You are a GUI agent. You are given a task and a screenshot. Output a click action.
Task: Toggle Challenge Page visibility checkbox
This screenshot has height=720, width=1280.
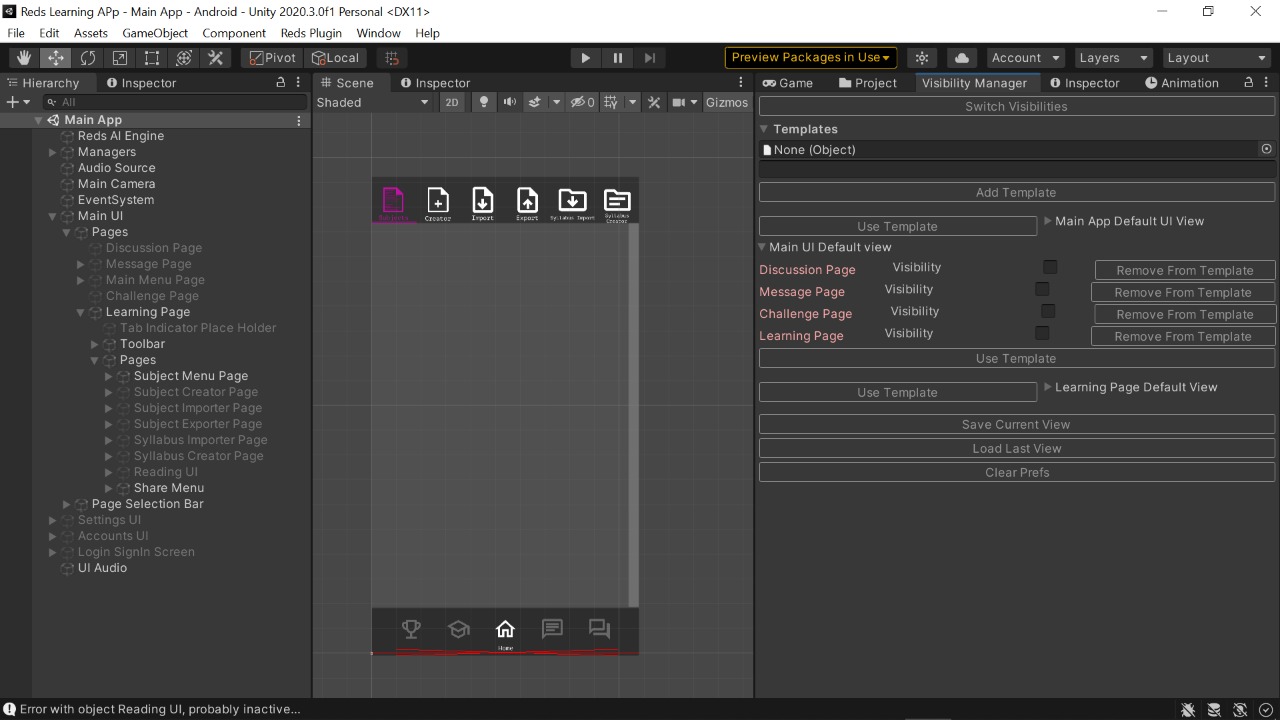click(1048, 311)
